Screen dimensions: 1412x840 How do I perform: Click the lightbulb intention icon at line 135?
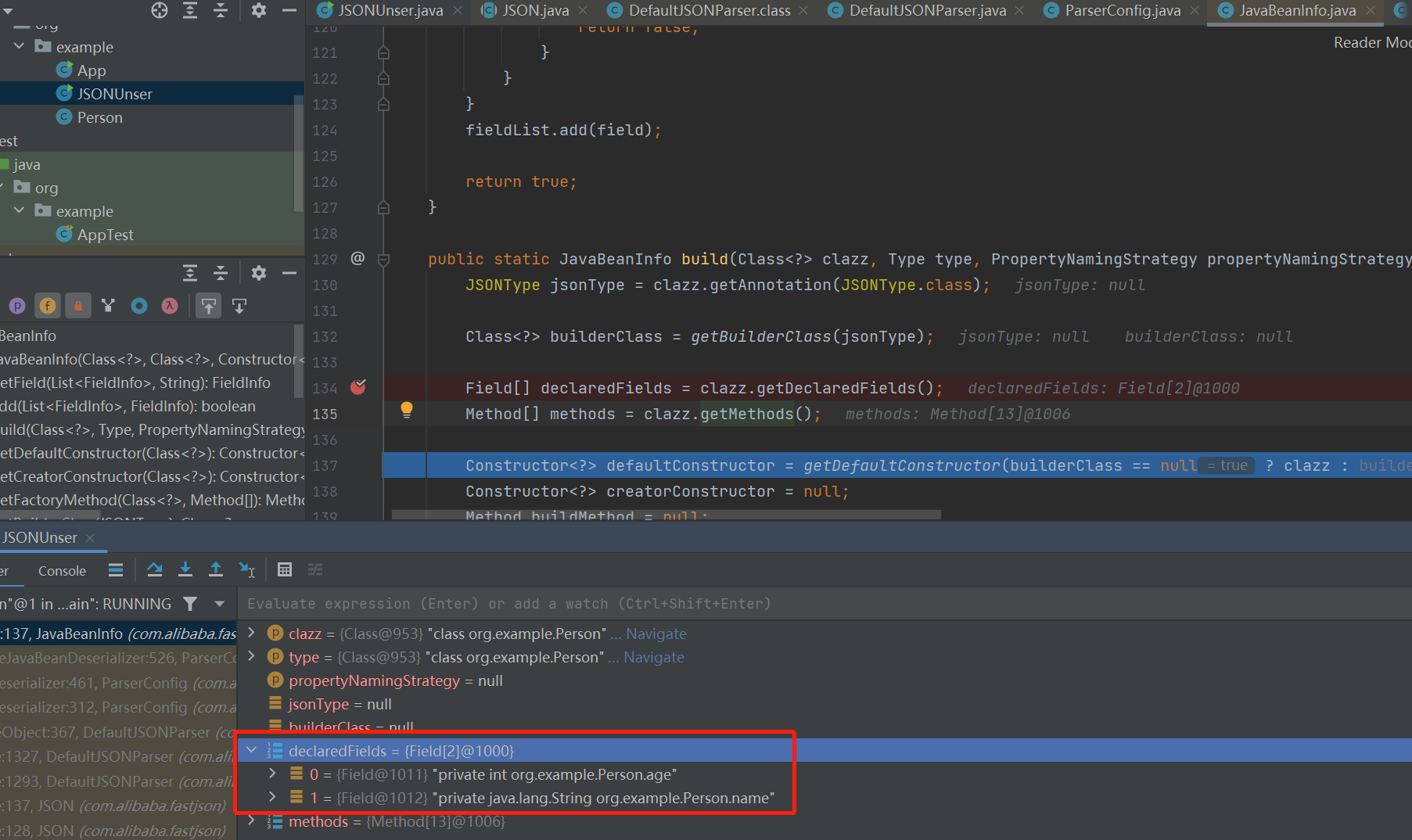(x=407, y=409)
